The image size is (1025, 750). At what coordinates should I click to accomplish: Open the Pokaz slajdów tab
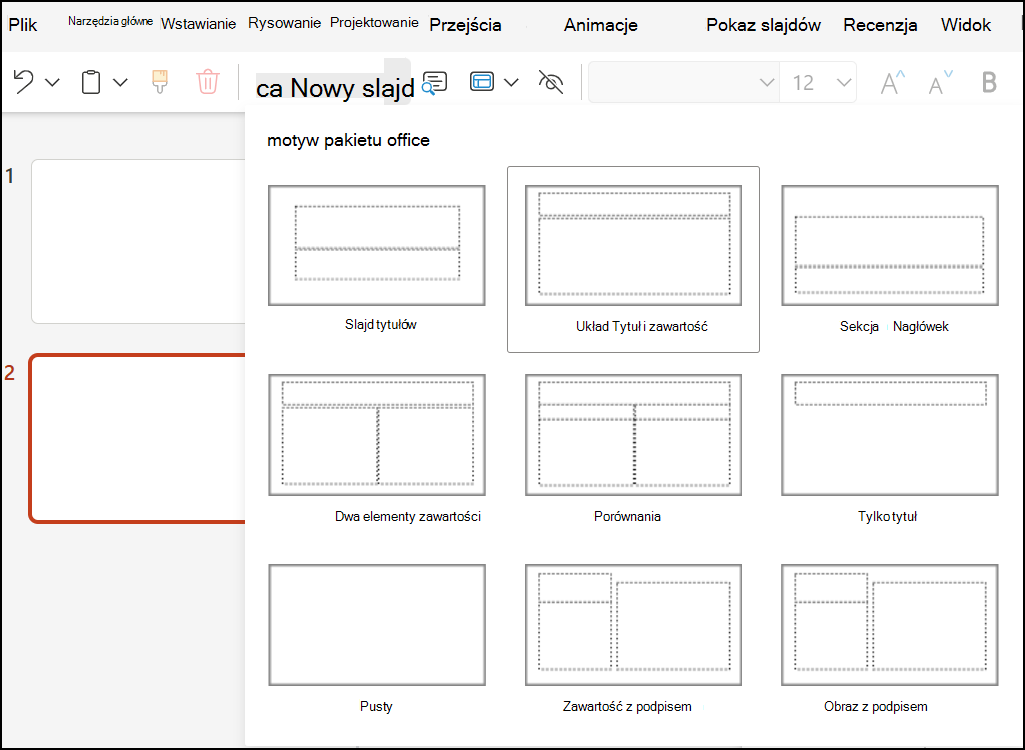pyautogui.click(x=764, y=25)
